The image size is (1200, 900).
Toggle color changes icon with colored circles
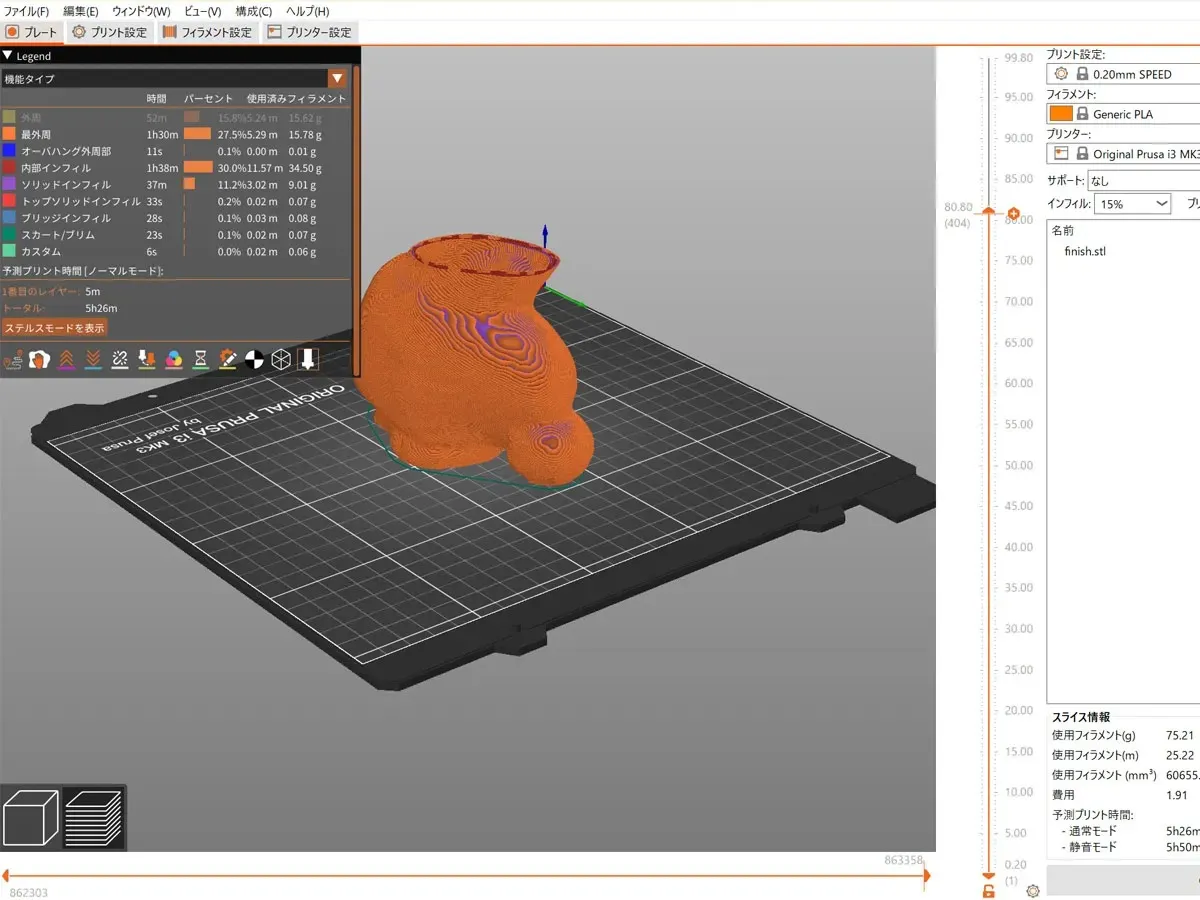point(174,359)
